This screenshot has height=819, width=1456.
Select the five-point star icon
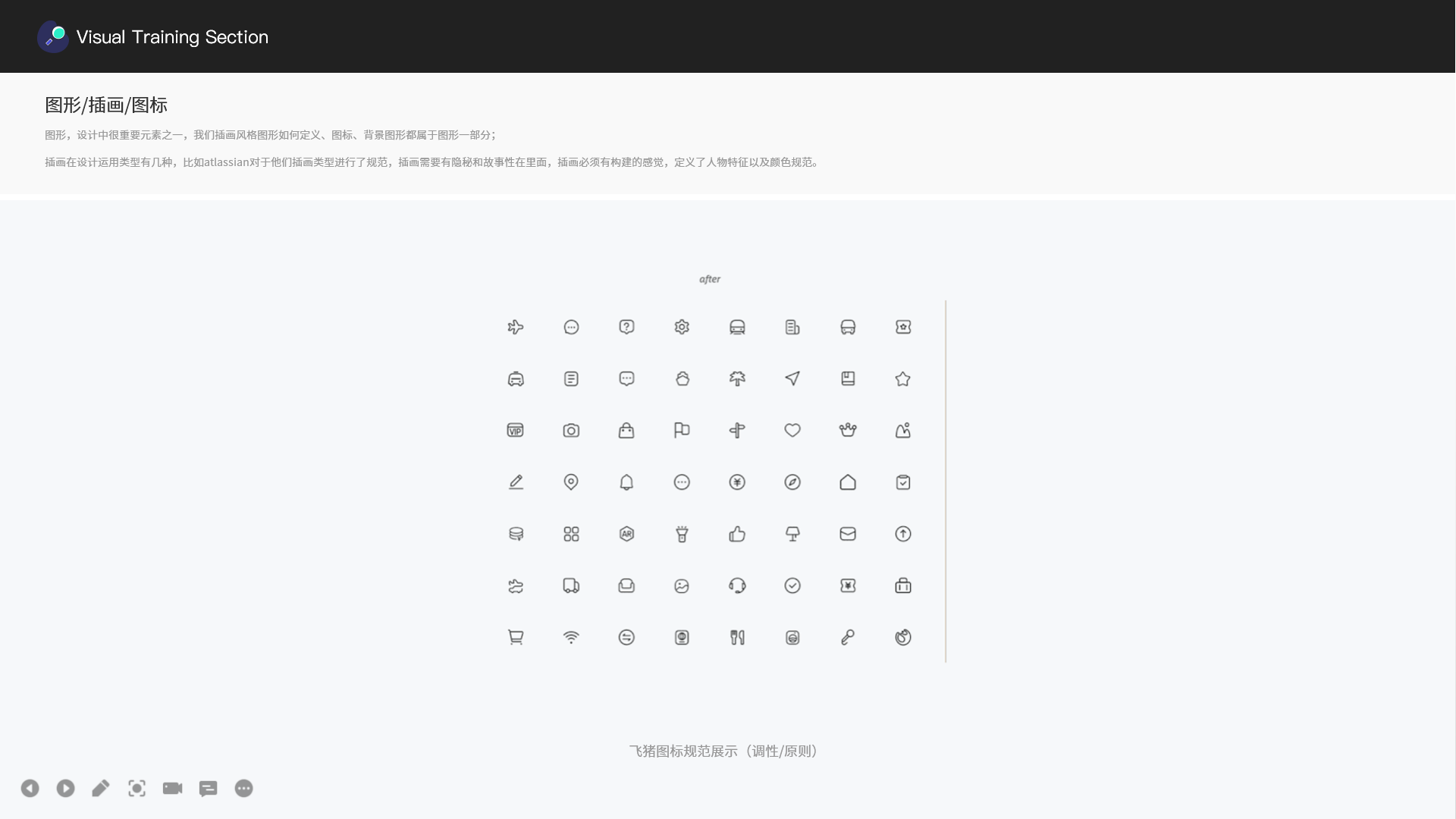902,378
